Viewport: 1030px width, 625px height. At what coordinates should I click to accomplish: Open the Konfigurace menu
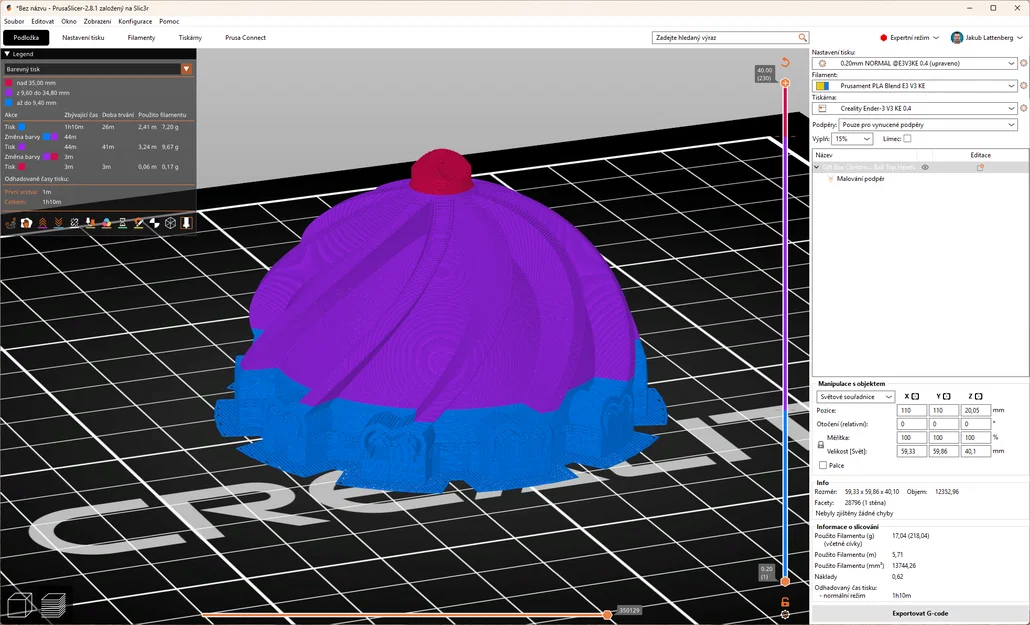135,21
